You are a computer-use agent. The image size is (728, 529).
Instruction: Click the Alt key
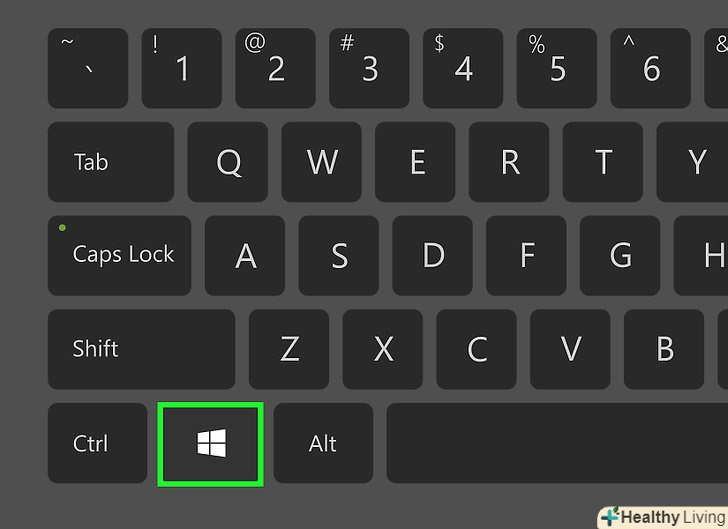[323, 443]
